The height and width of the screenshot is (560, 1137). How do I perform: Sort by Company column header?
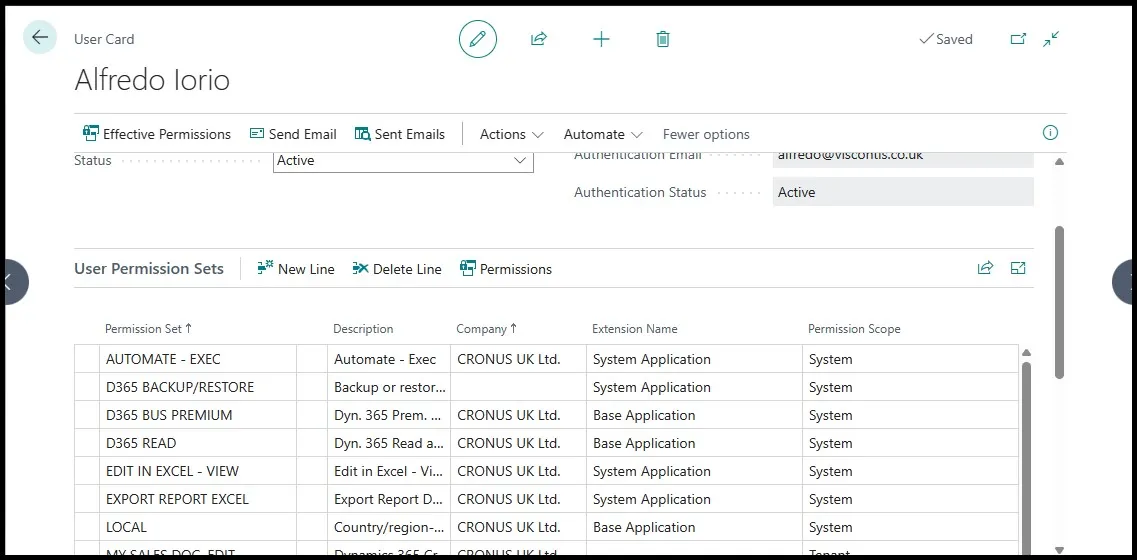tap(487, 329)
